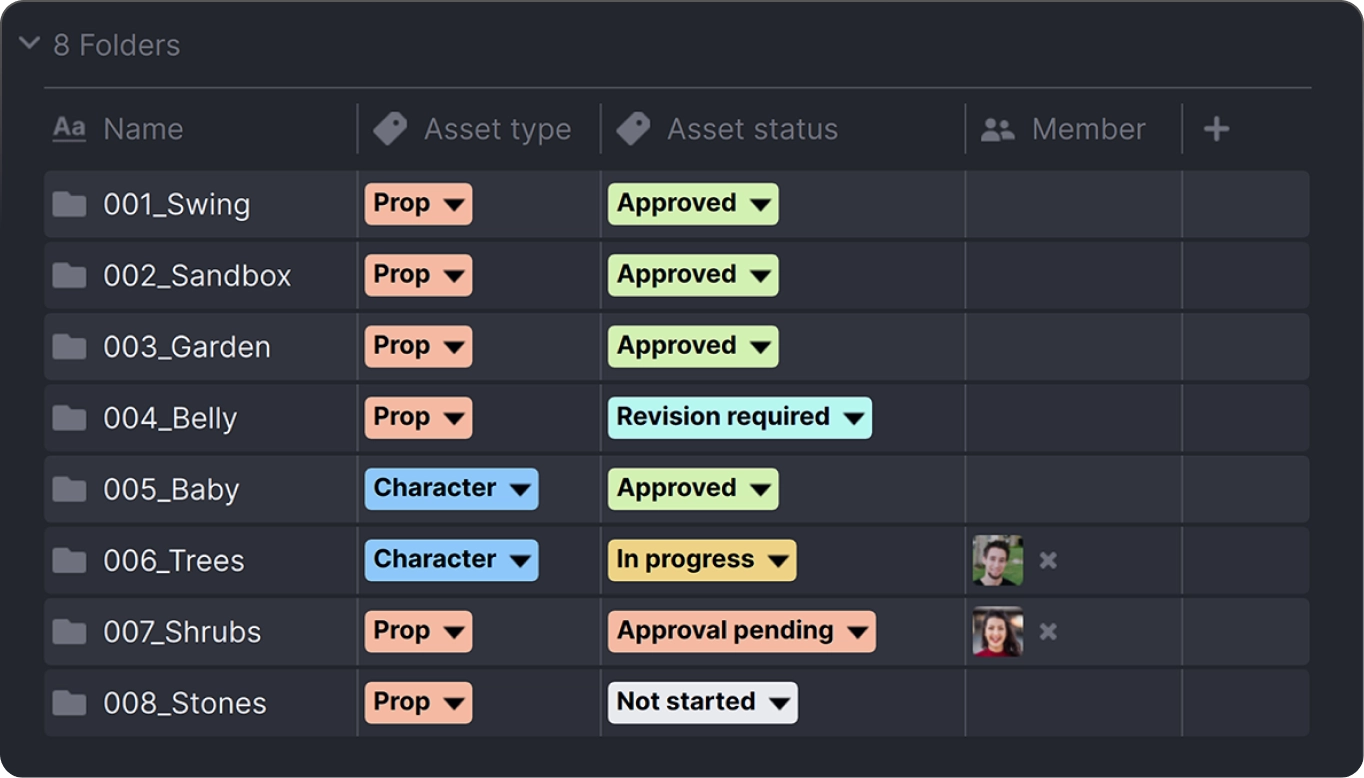Click the empty Member cell for 001_Swing
Image resolution: width=1364 pixels, height=778 pixels.
[x=1073, y=204]
